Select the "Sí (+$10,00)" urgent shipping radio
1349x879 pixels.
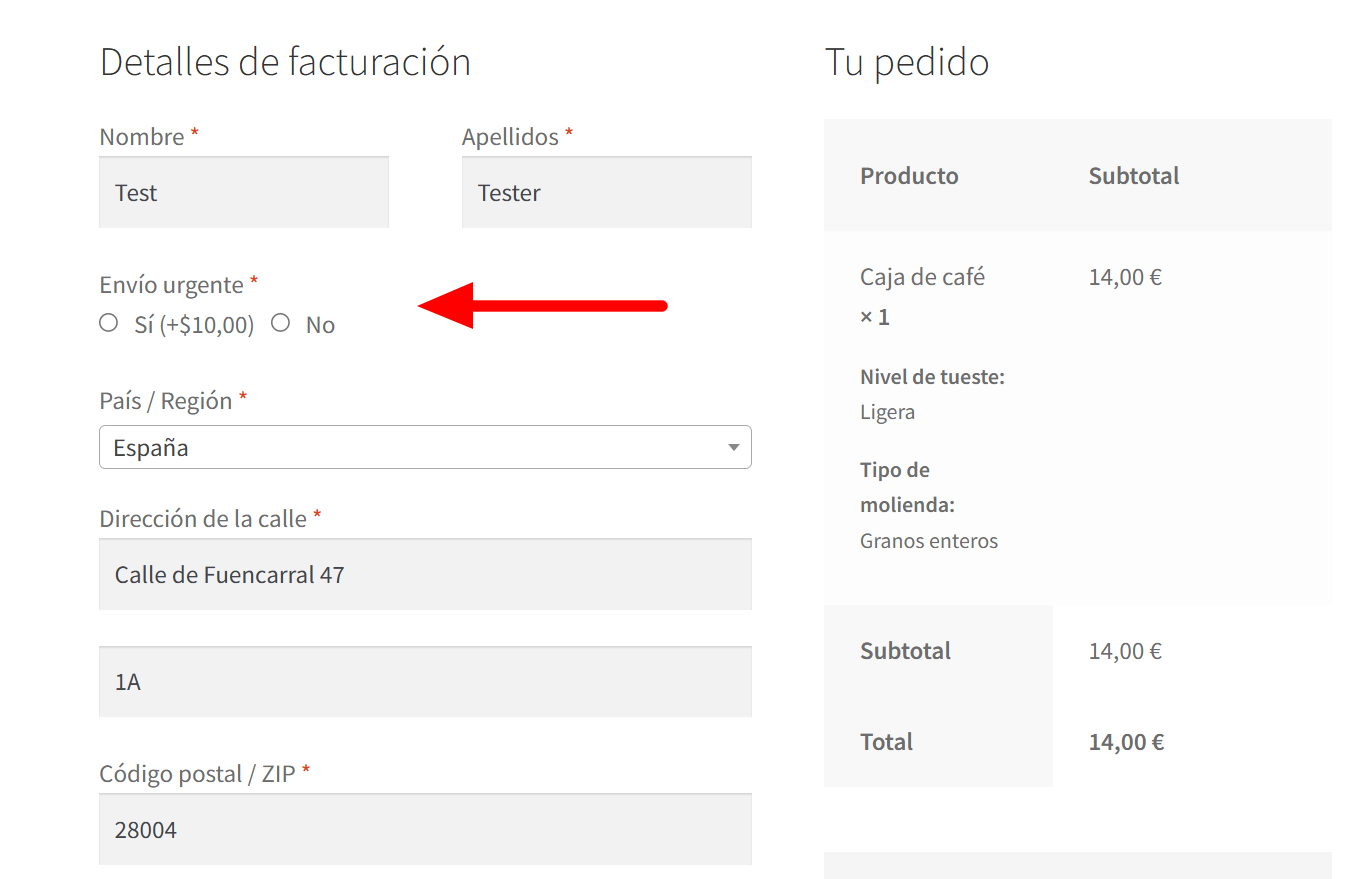click(109, 323)
